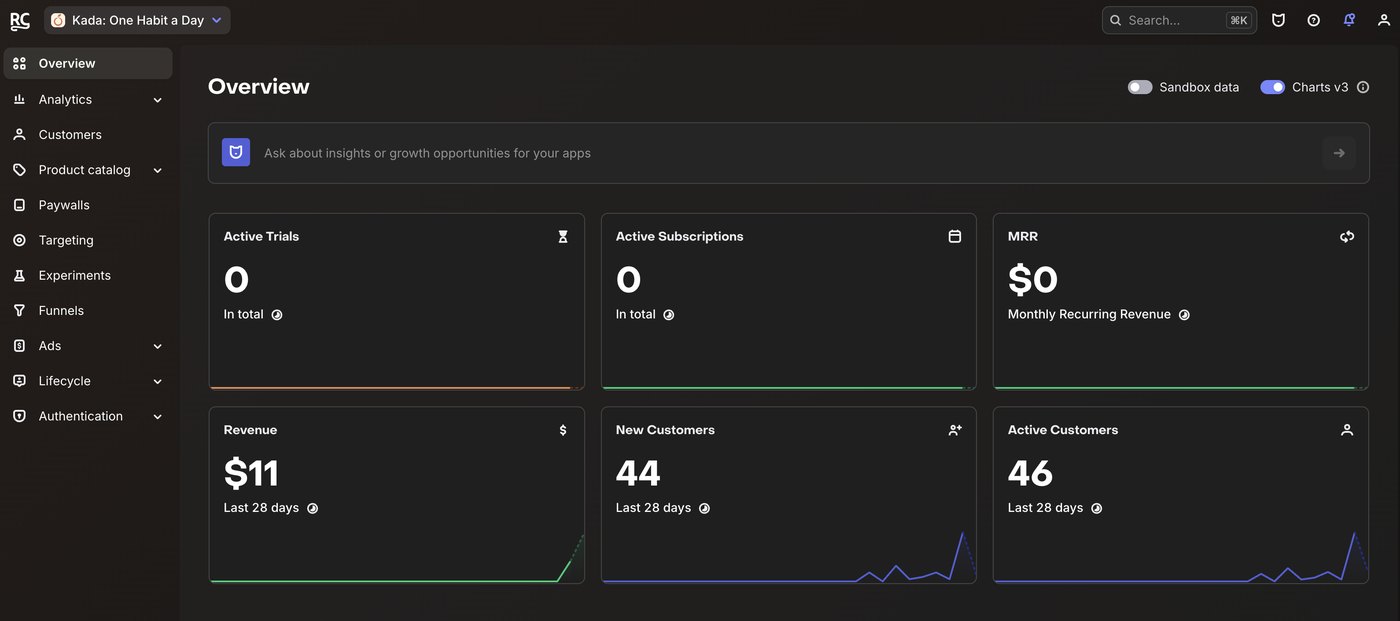
Task: Go to Customers in the sidebar
Action: pos(88,134)
